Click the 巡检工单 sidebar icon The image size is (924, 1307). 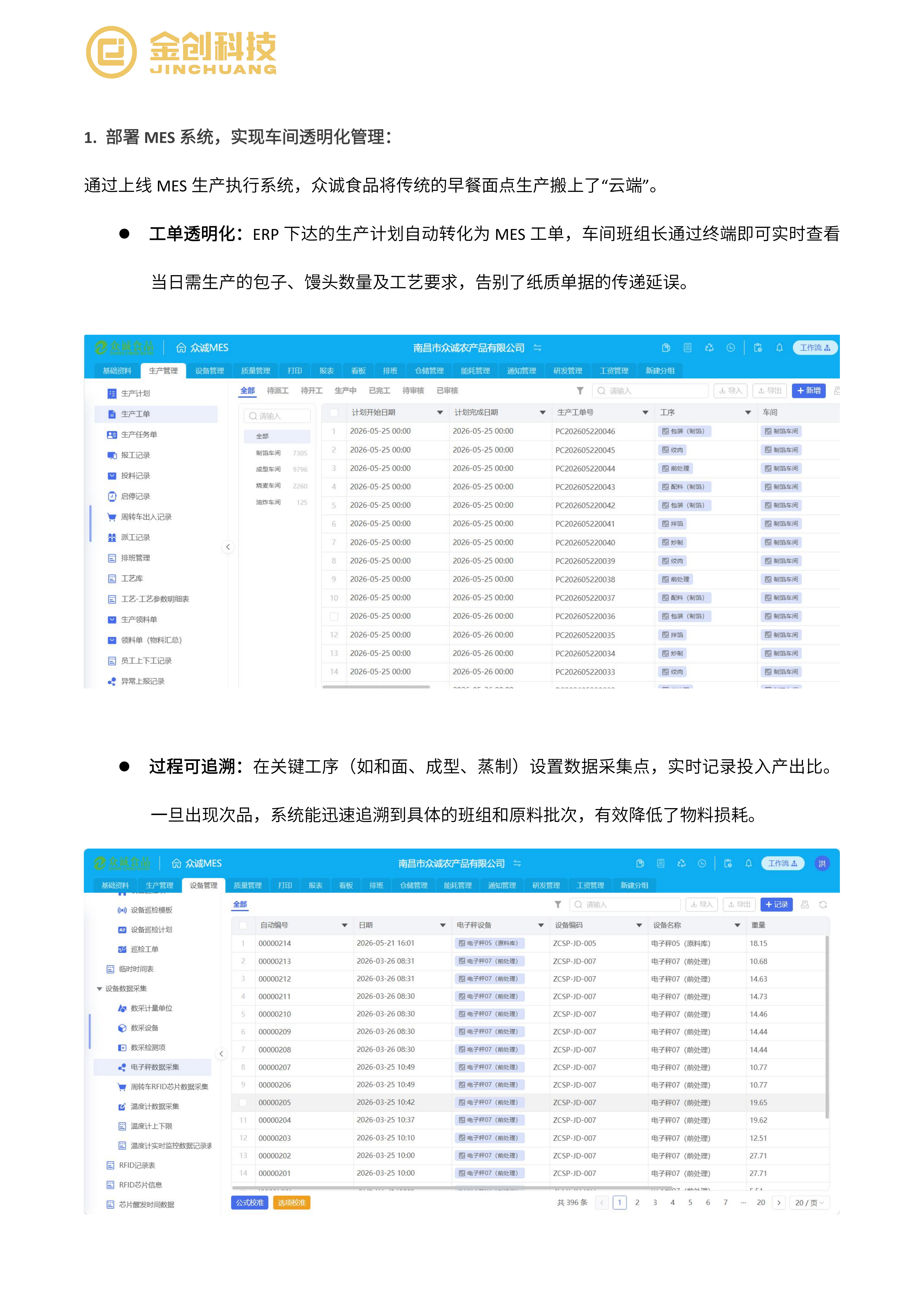click(122, 949)
